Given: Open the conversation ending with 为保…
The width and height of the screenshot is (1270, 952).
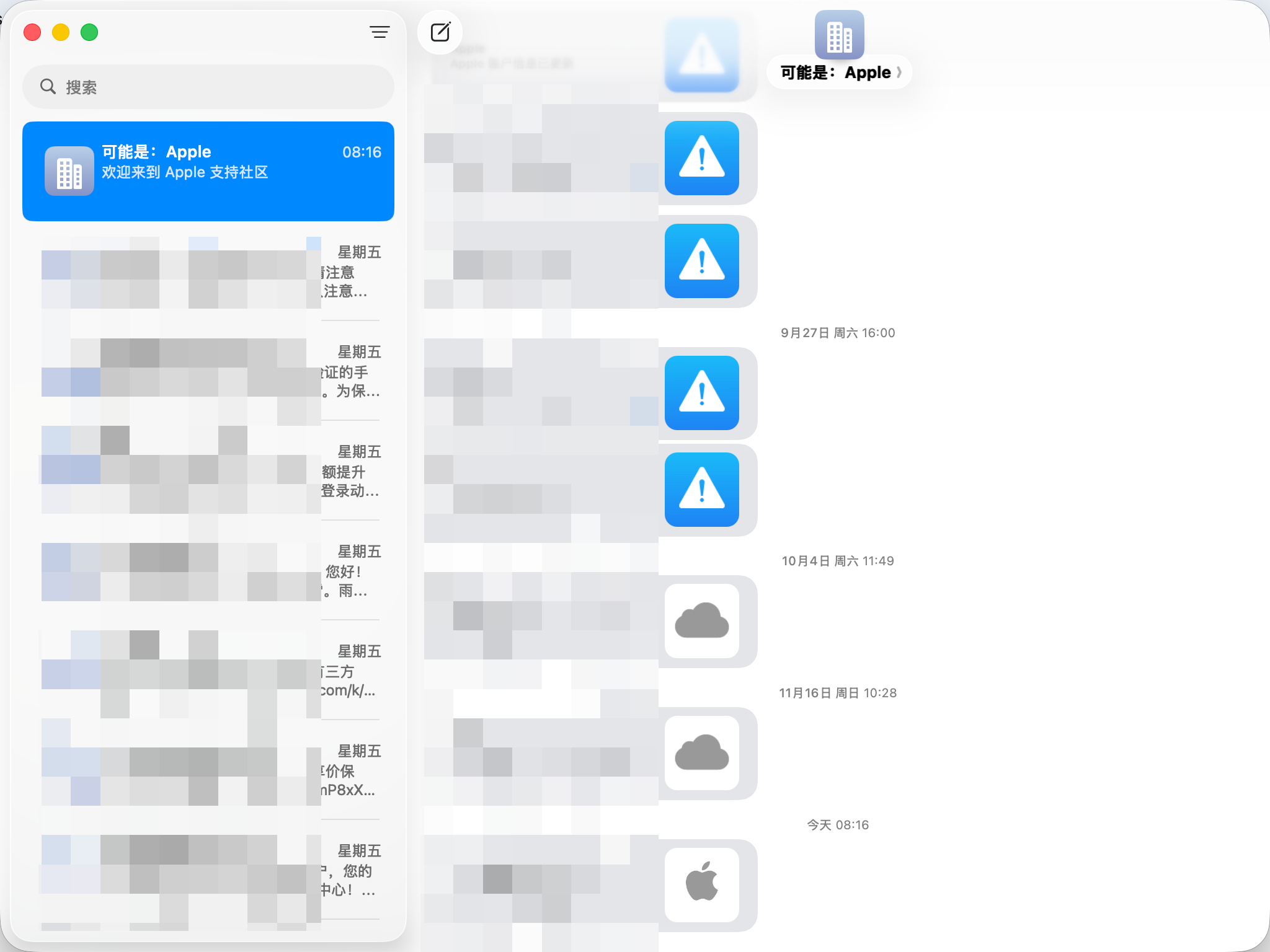Looking at the screenshot, I should tap(208, 372).
